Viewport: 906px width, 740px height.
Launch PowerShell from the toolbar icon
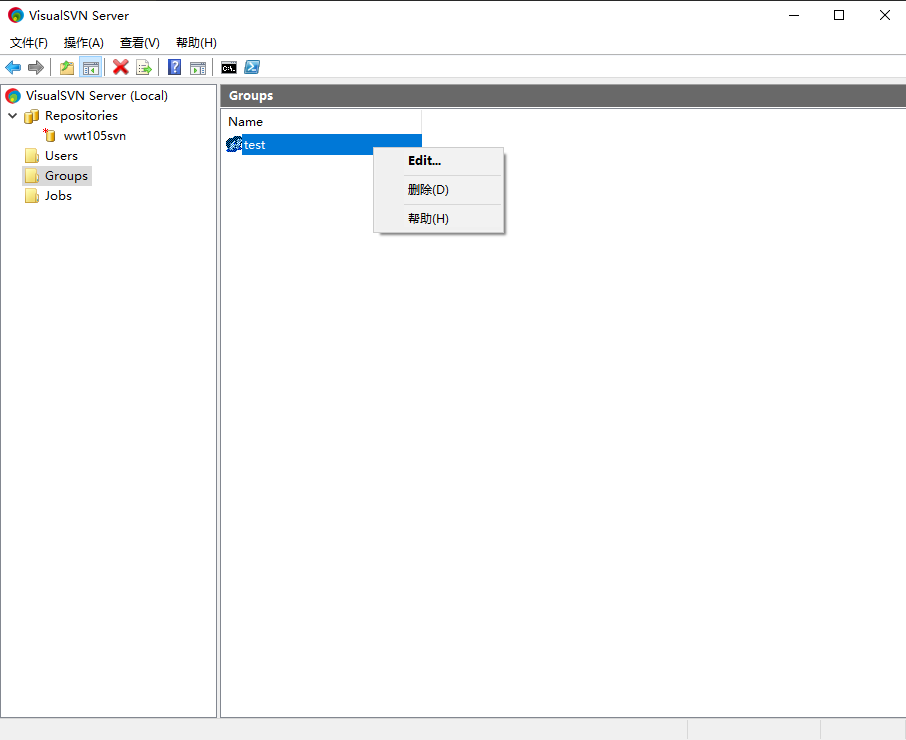click(x=252, y=67)
